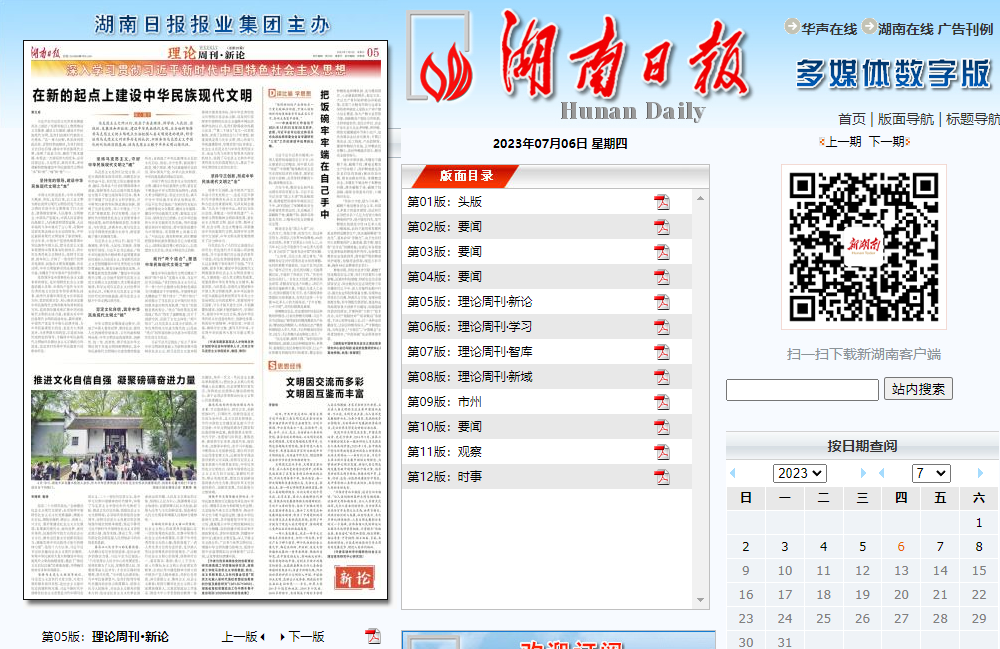1000x649 pixels.
Task: Open 版面导航 navigation item
Action: click(x=905, y=118)
